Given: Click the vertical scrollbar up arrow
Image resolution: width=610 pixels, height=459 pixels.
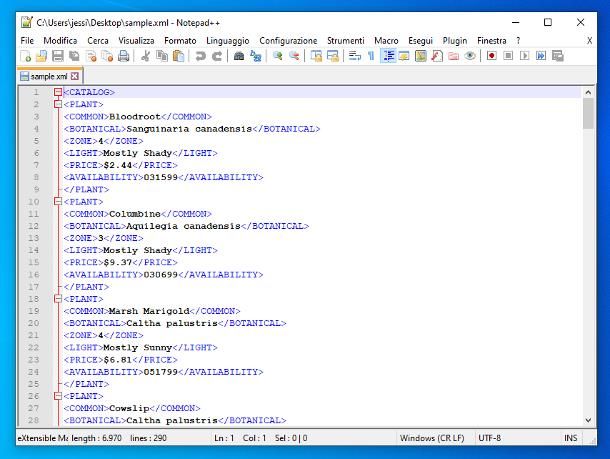Looking at the screenshot, I should click(588, 92).
